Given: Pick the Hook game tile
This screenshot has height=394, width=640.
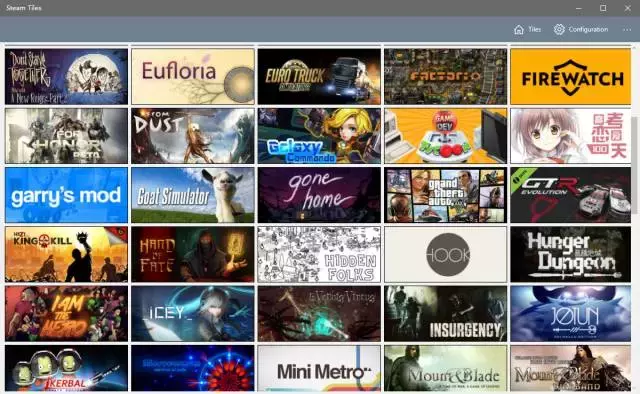Looking at the screenshot, I should point(446,254).
